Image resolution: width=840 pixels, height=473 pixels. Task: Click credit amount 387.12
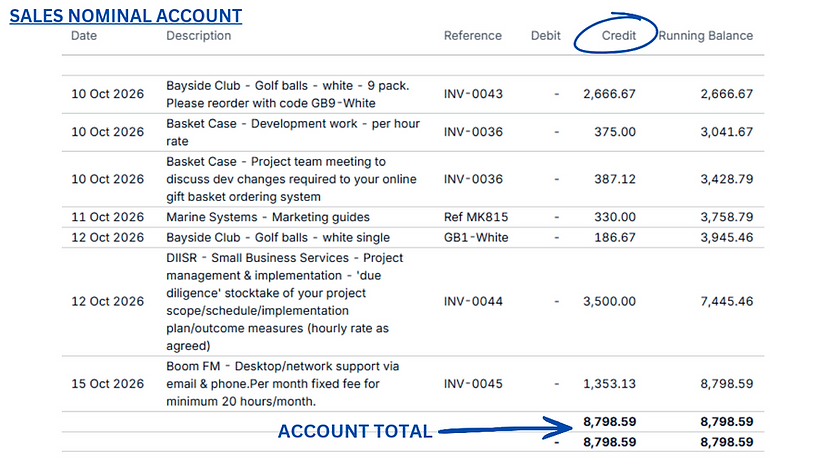[x=615, y=179]
